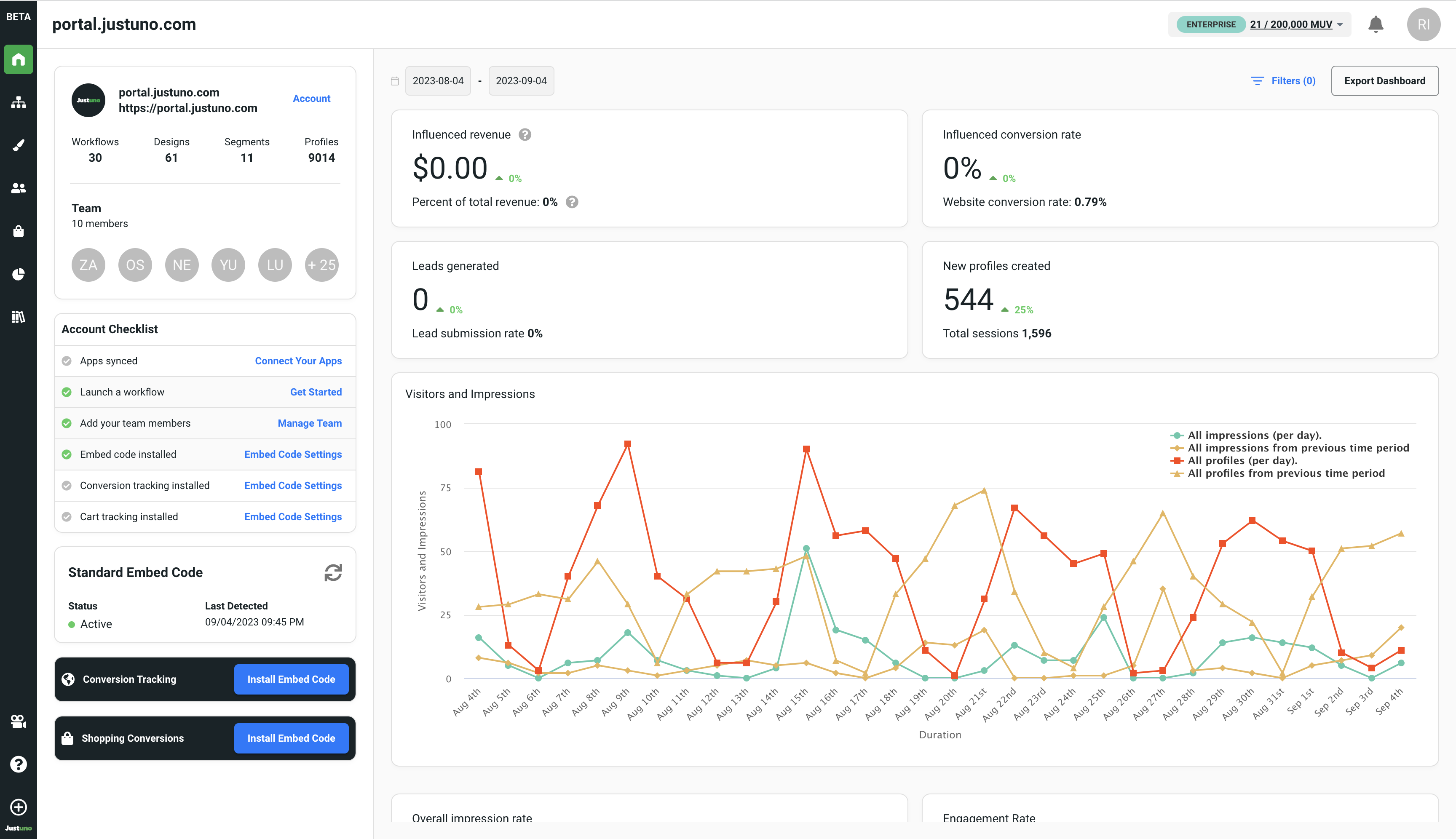This screenshot has width=1456, height=839.
Task: Click the start date field 2023-08-04
Action: pos(437,81)
